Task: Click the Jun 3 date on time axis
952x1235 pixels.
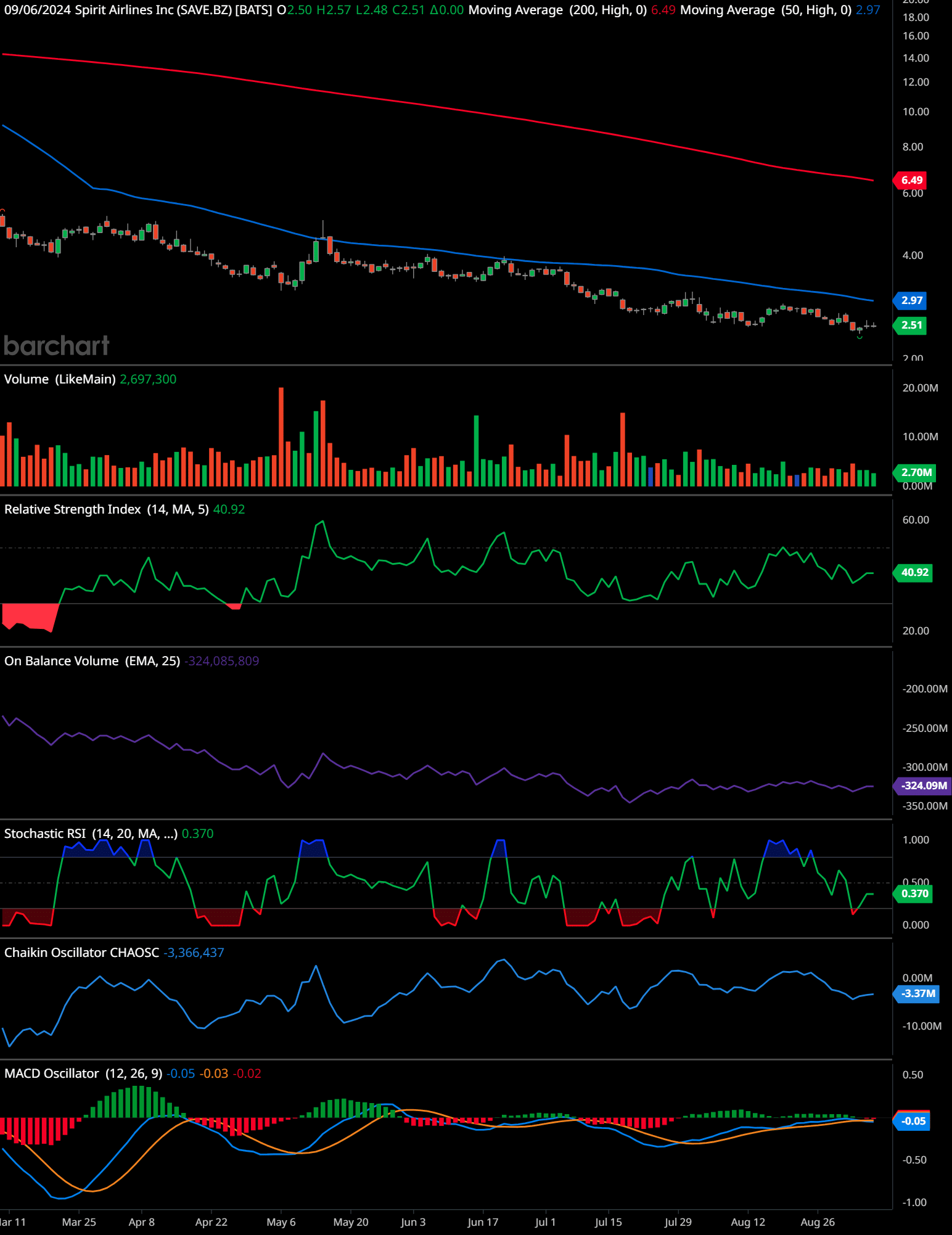Action: [x=413, y=1222]
